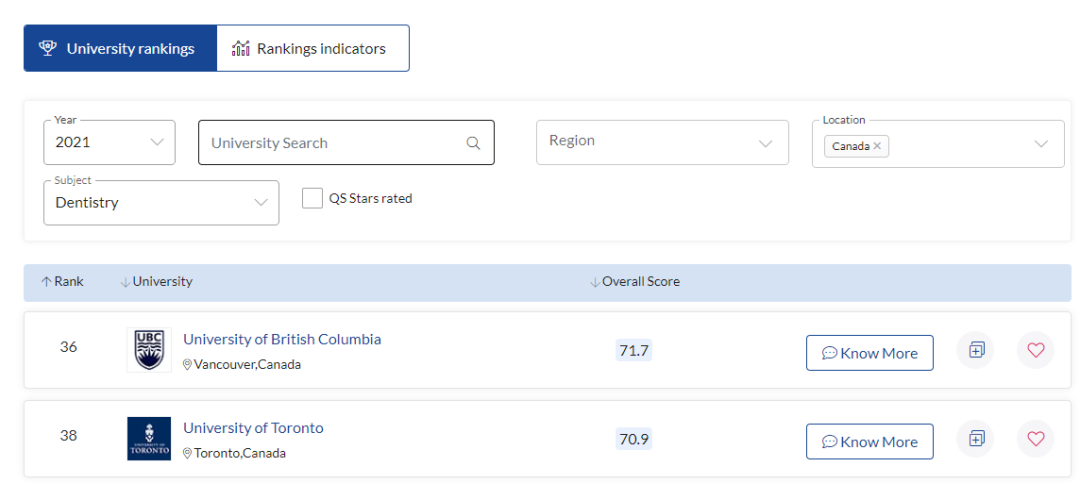
Task: Favorite University of Toronto with heart
Action: click(1035, 438)
